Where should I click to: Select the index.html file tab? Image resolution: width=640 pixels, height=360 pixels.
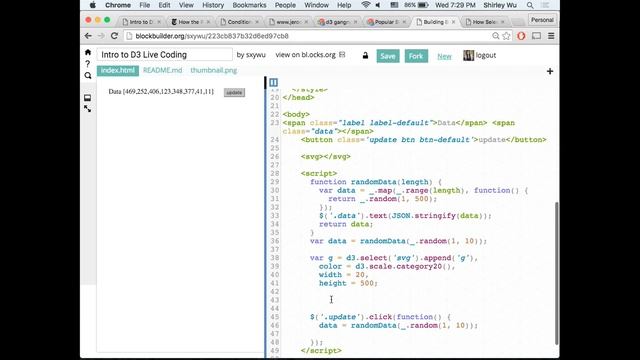(x=118, y=70)
